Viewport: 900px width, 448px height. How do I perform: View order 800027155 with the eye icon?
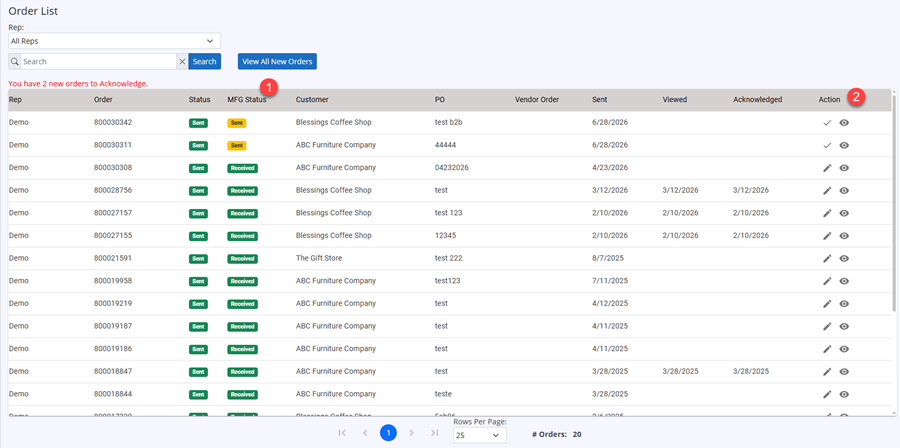tap(844, 236)
